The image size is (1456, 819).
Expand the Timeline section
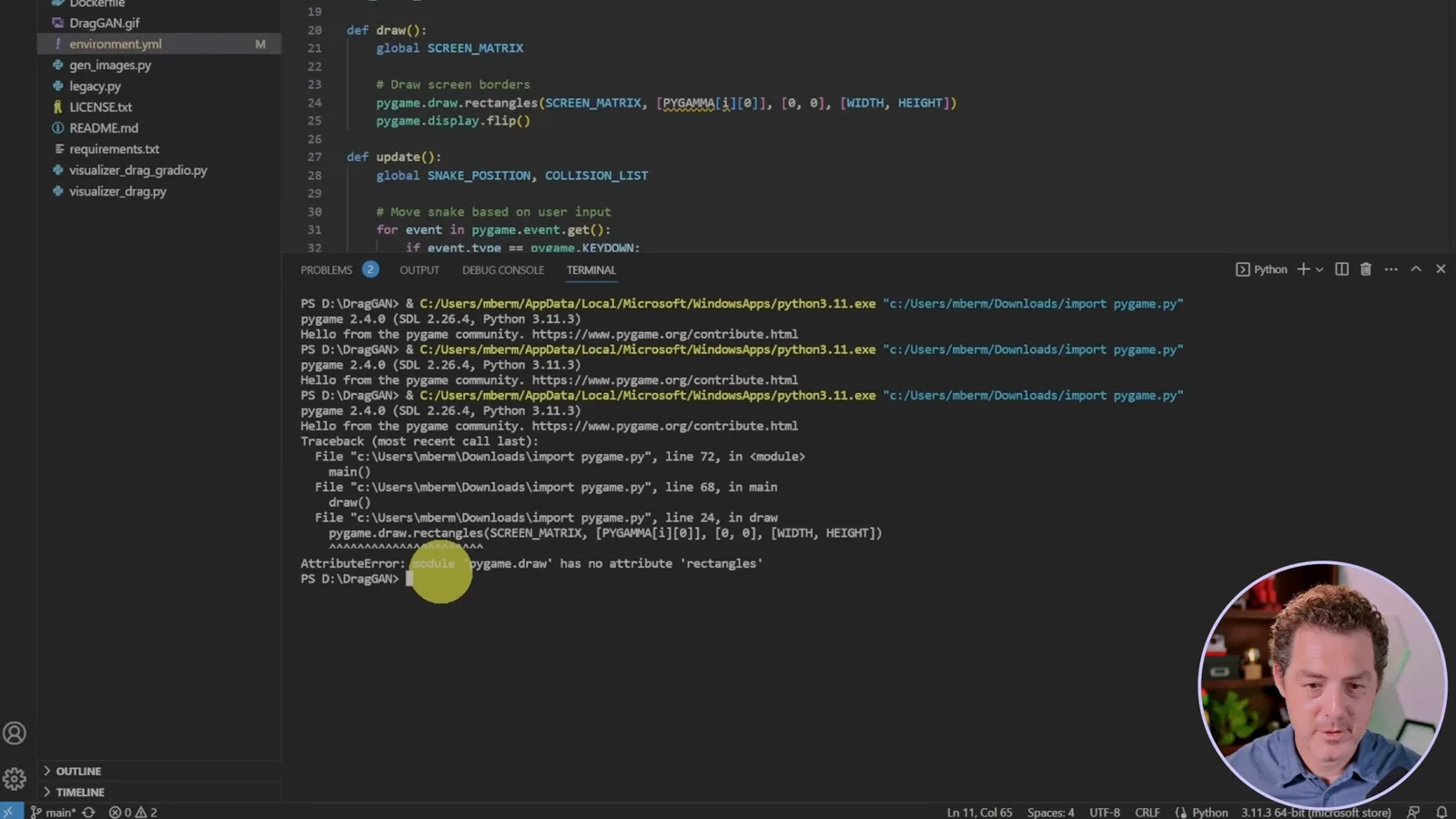(x=80, y=792)
